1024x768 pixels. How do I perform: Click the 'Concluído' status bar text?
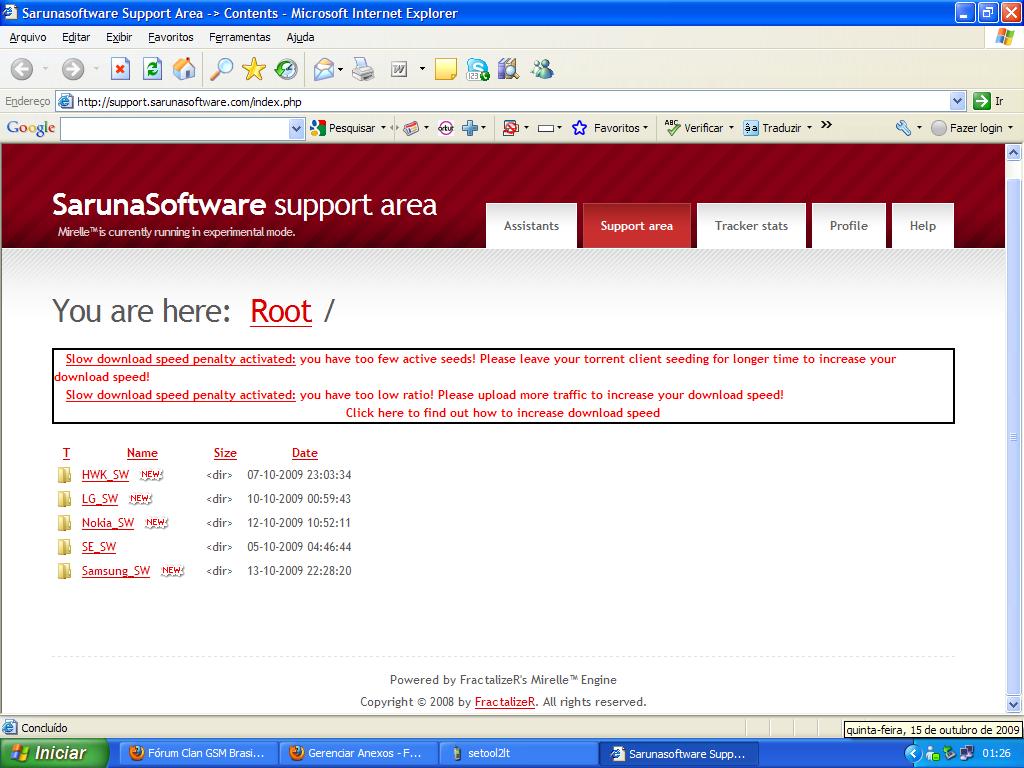[44, 728]
